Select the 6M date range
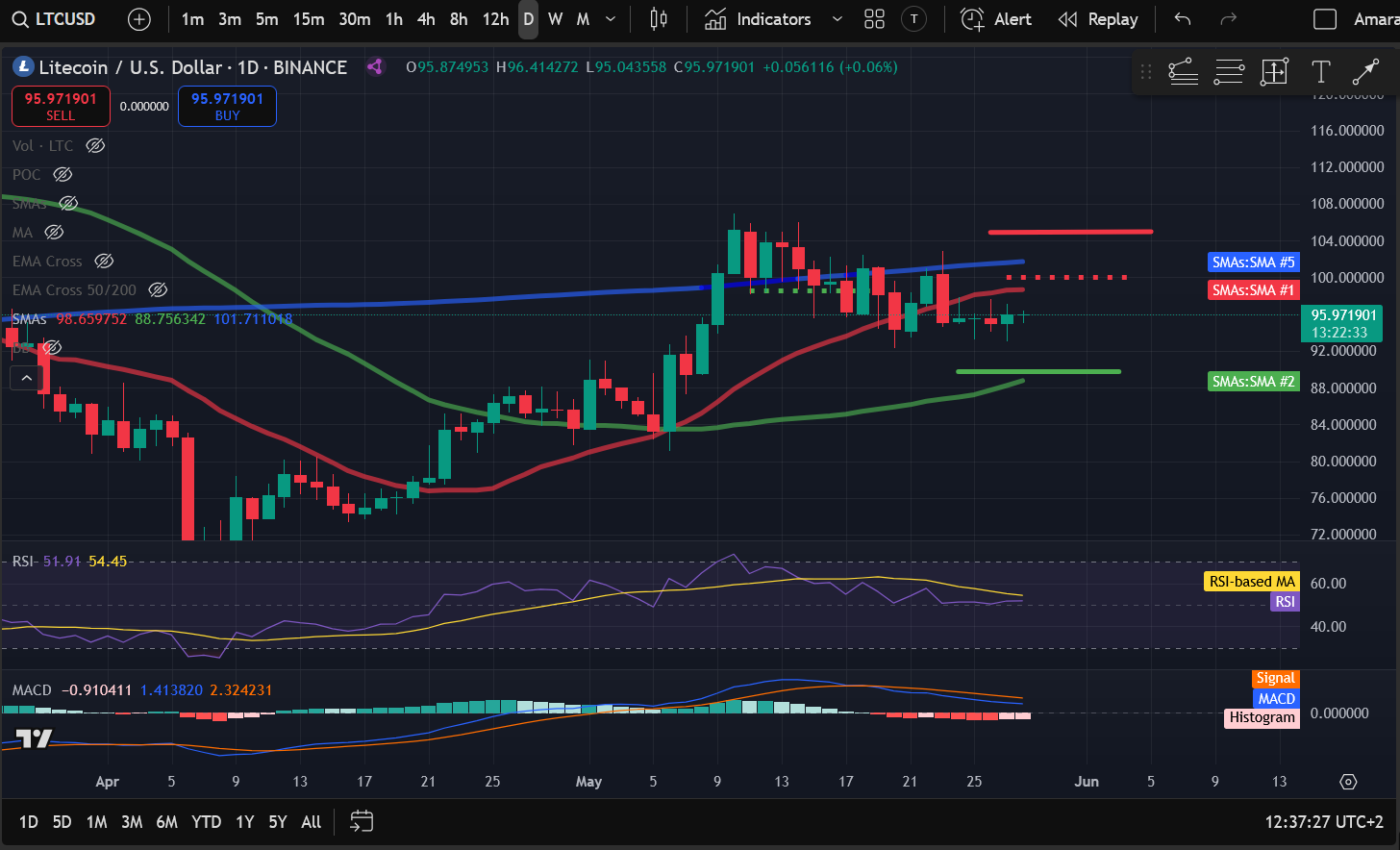1400x850 pixels. coord(166,821)
